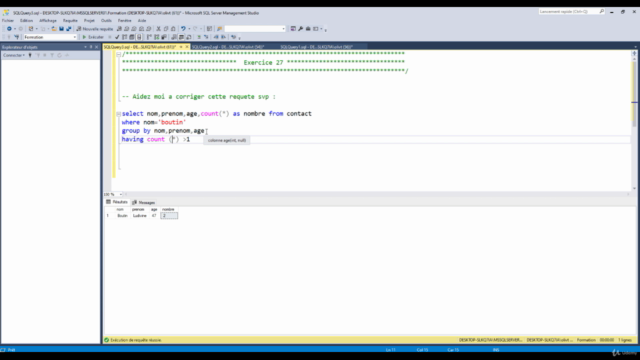Click the increase indent icon
Image resolution: width=640 pixels, height=360 pixels.
pos(223,37)
